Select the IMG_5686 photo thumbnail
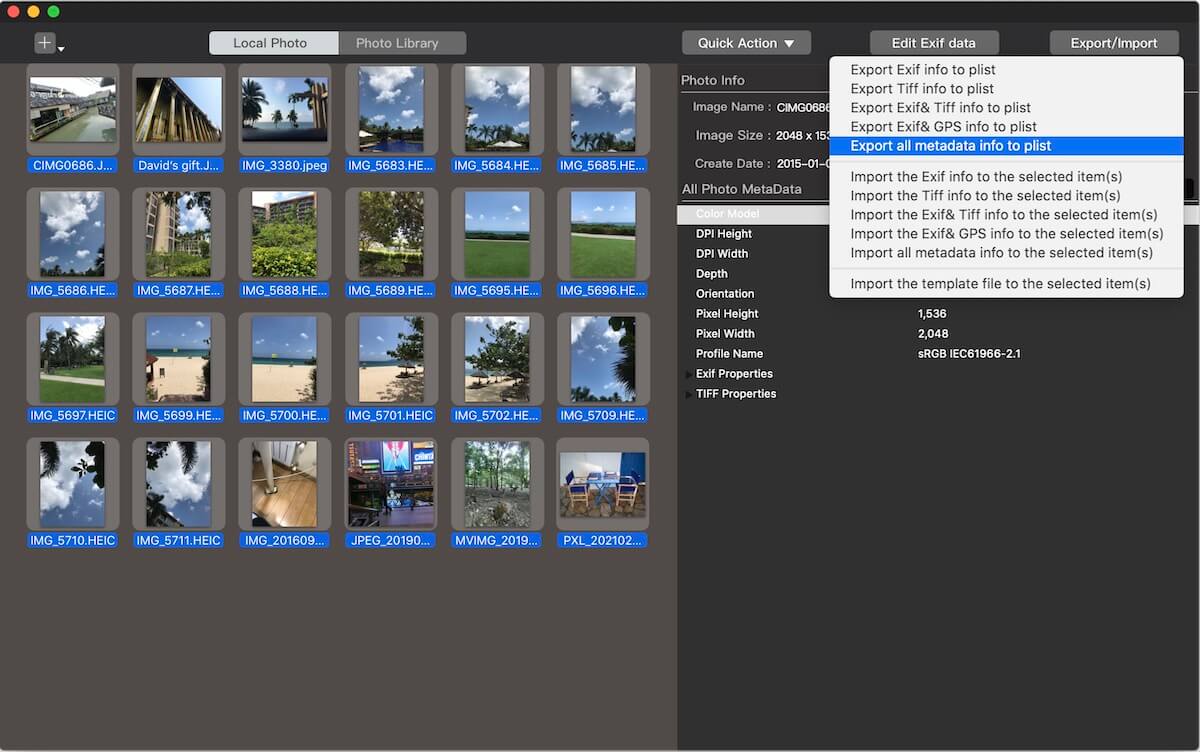The image size is (1200, 752). 73,234
